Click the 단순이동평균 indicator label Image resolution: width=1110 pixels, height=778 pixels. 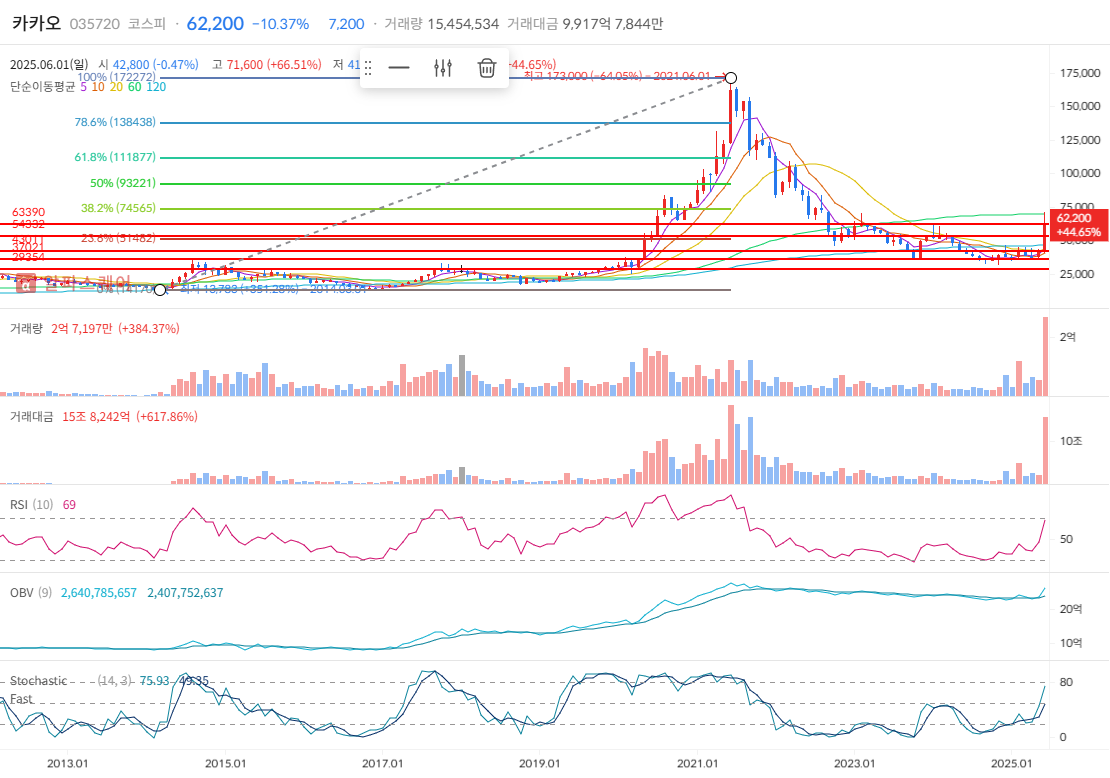[42, 87]
